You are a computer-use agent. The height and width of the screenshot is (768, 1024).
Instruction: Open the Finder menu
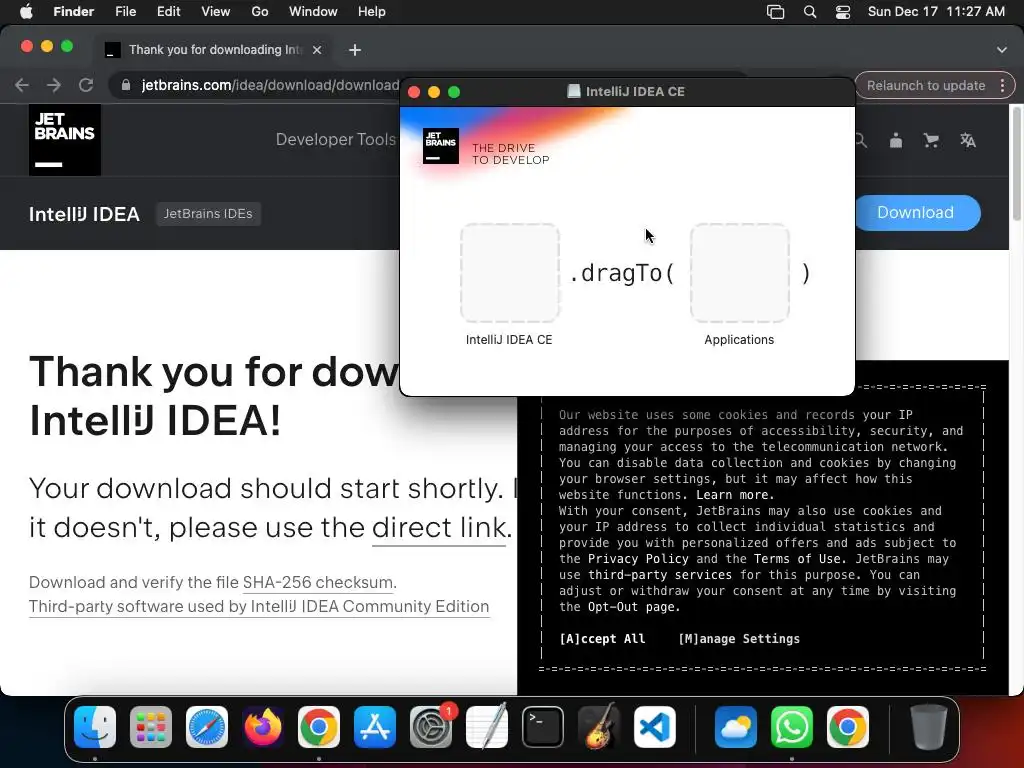point(74,12)
